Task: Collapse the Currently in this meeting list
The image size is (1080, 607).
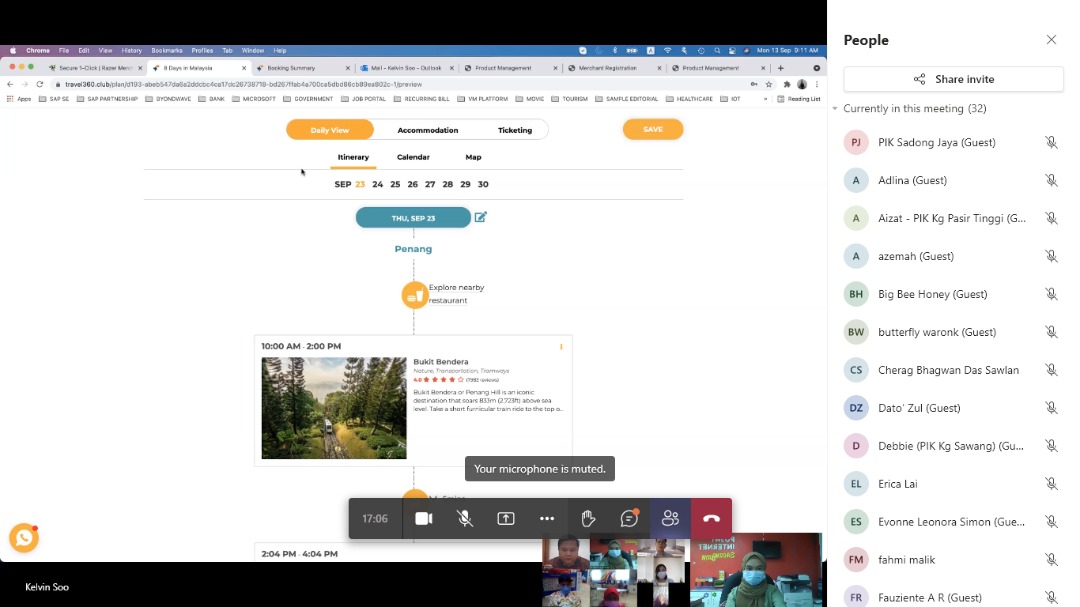Action: 836,109
